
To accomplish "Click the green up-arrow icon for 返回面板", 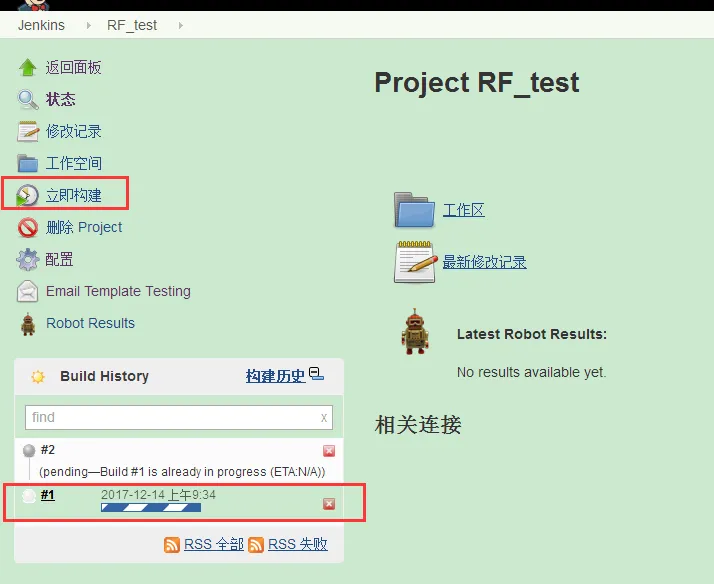I will 28,67.
